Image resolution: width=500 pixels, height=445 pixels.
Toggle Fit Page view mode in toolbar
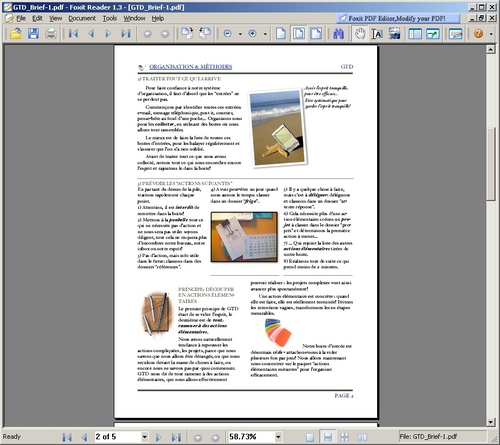[299, 34]
